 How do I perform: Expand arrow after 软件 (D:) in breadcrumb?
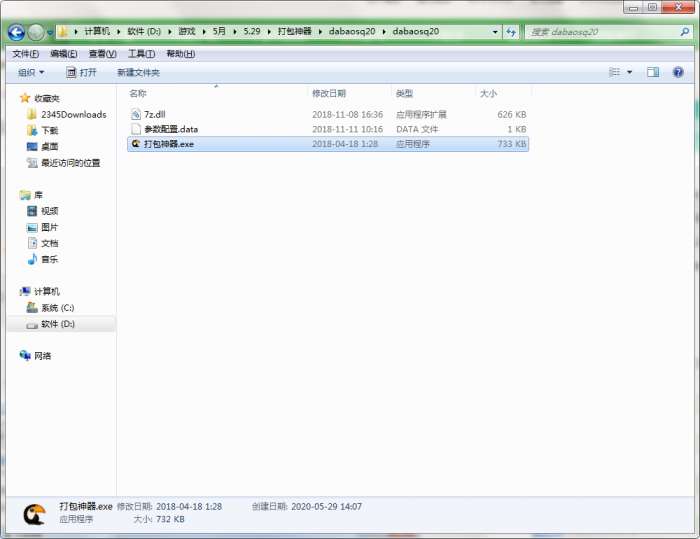coord(169,31)
